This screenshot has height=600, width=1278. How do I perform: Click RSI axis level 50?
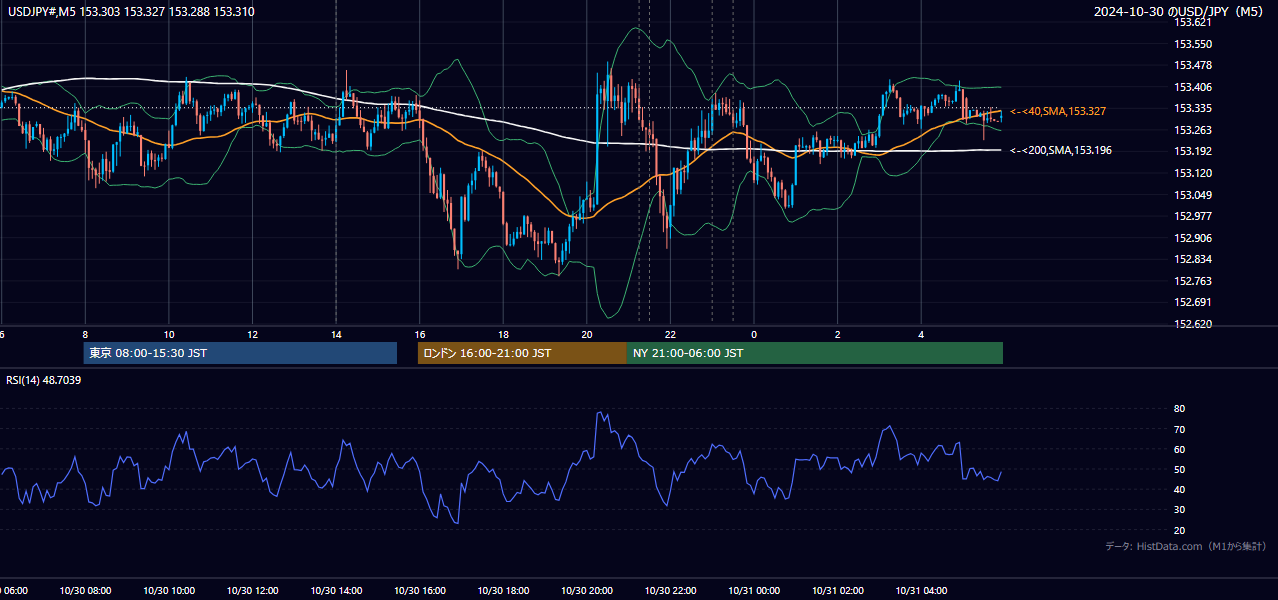coord(1179,469)
